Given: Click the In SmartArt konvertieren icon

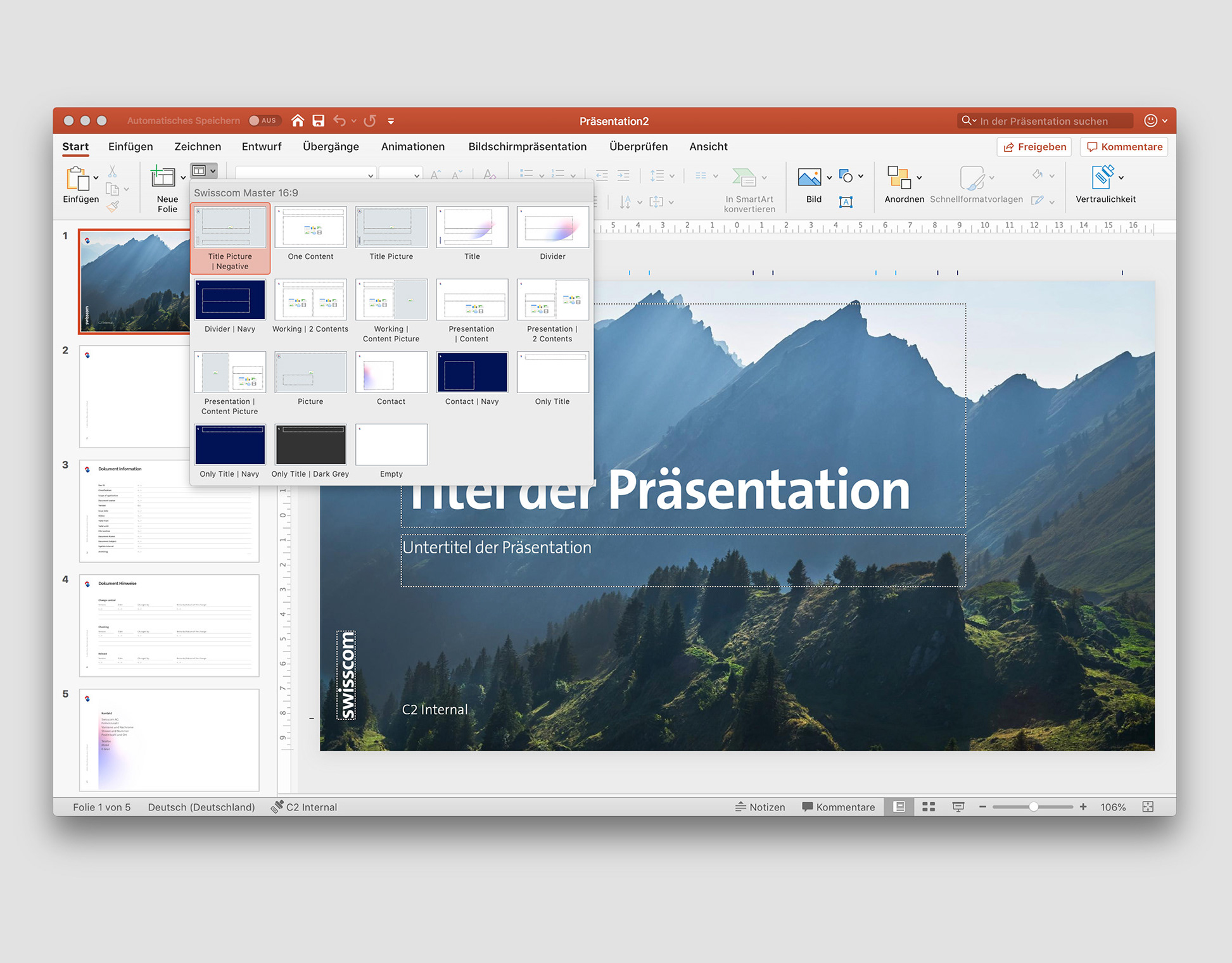Looking at the screenshot, I should tap(744, 177).
